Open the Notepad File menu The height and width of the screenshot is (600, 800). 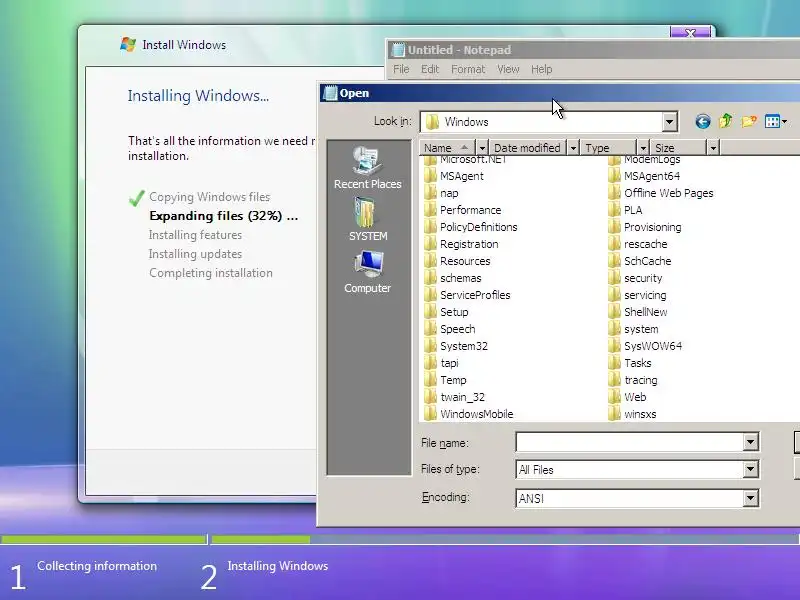[x=401, y=69]
